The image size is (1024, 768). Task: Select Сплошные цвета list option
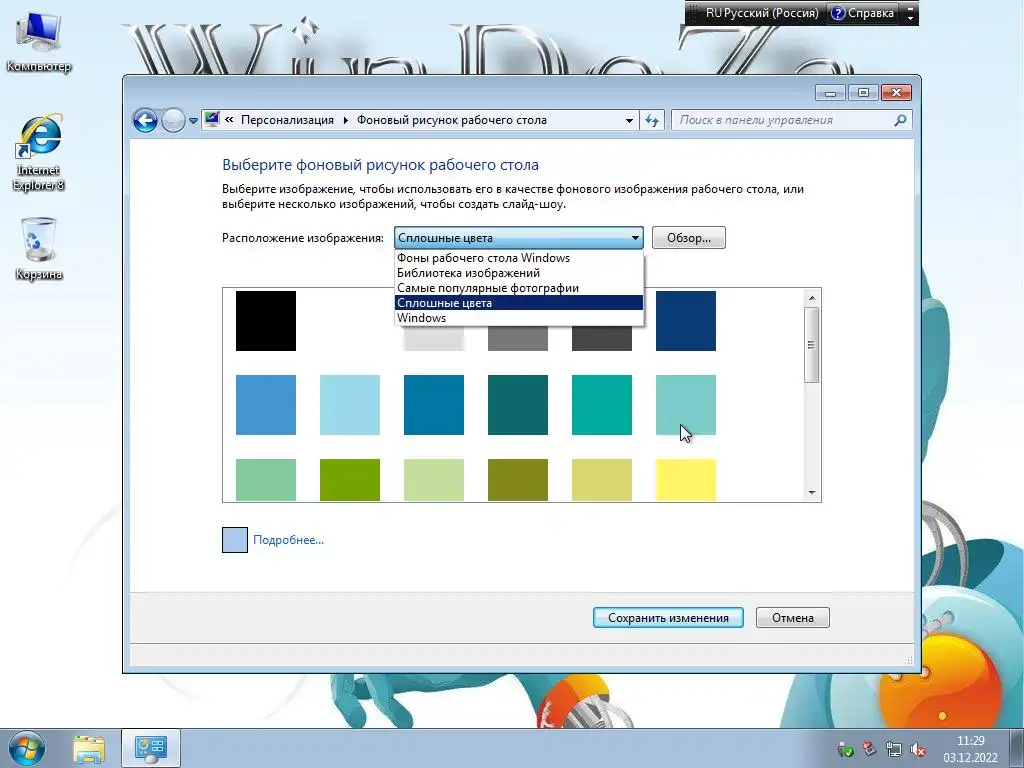(x=519, y=303)
